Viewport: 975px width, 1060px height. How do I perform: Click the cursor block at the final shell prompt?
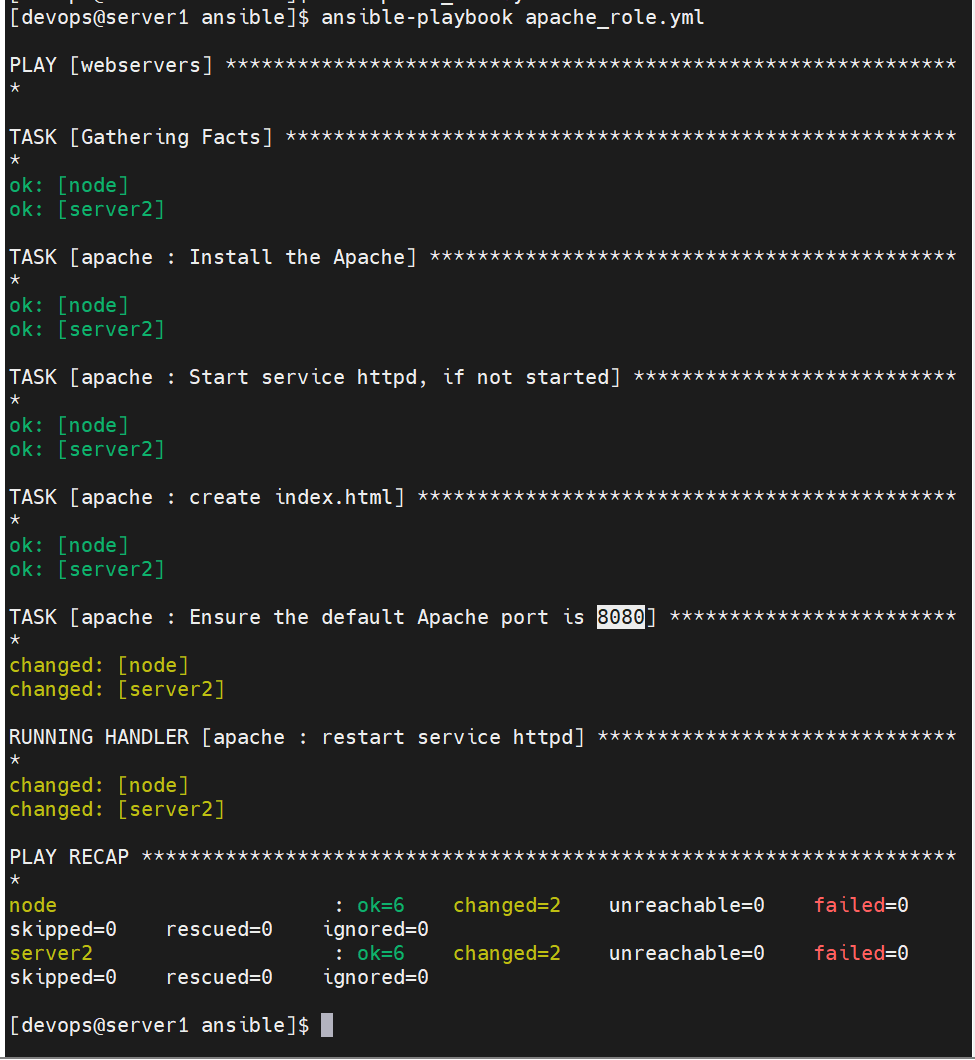click(x=327, y=1025)
